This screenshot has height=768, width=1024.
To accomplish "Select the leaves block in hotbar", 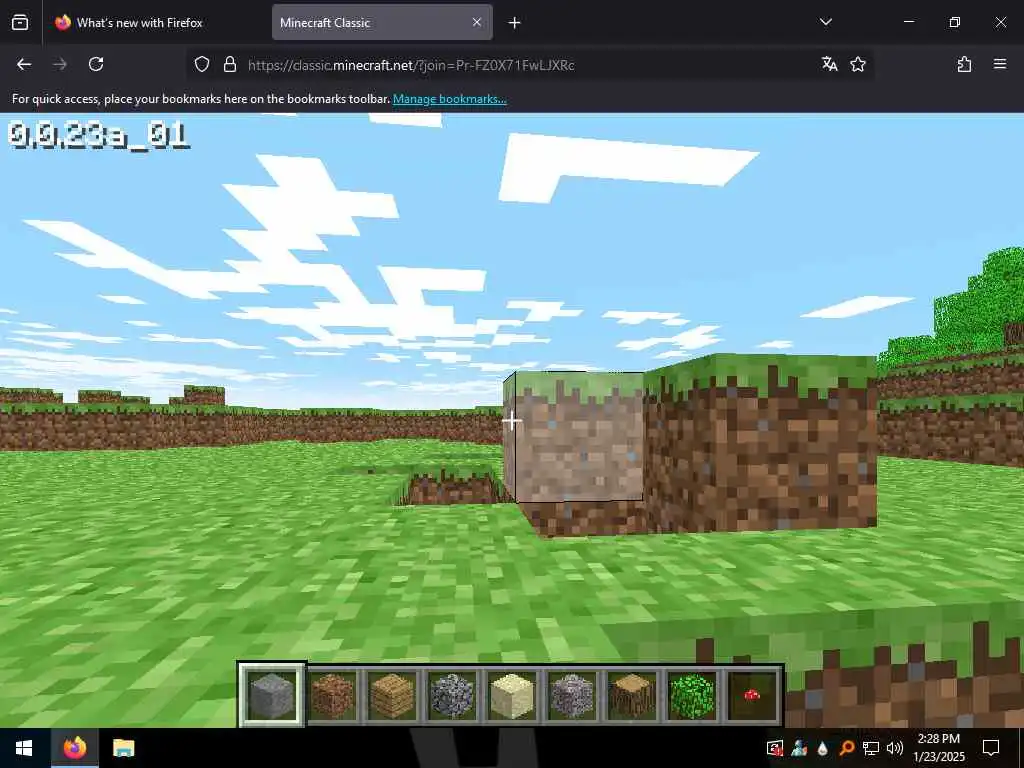I will tap(692, 696).
